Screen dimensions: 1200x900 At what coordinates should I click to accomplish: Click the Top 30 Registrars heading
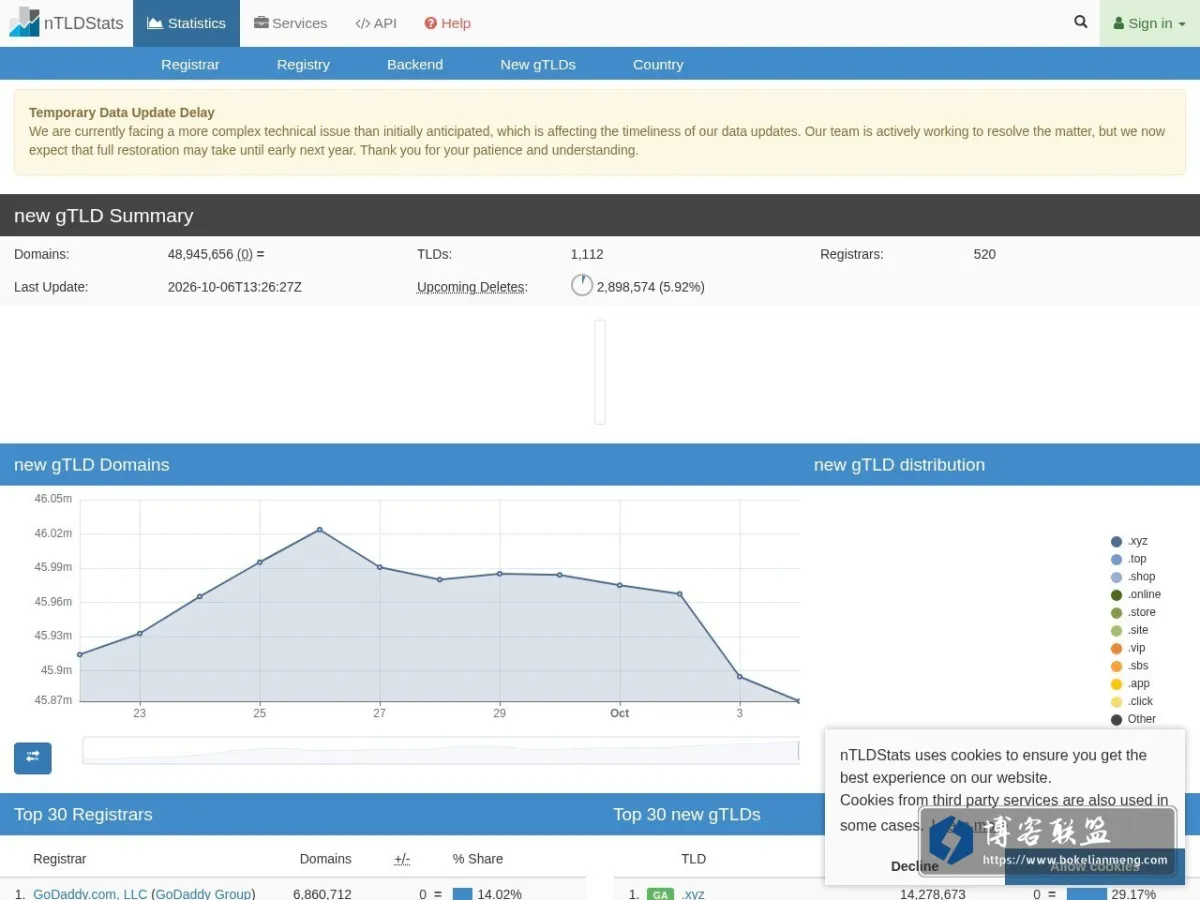click(x=83, y=815)
